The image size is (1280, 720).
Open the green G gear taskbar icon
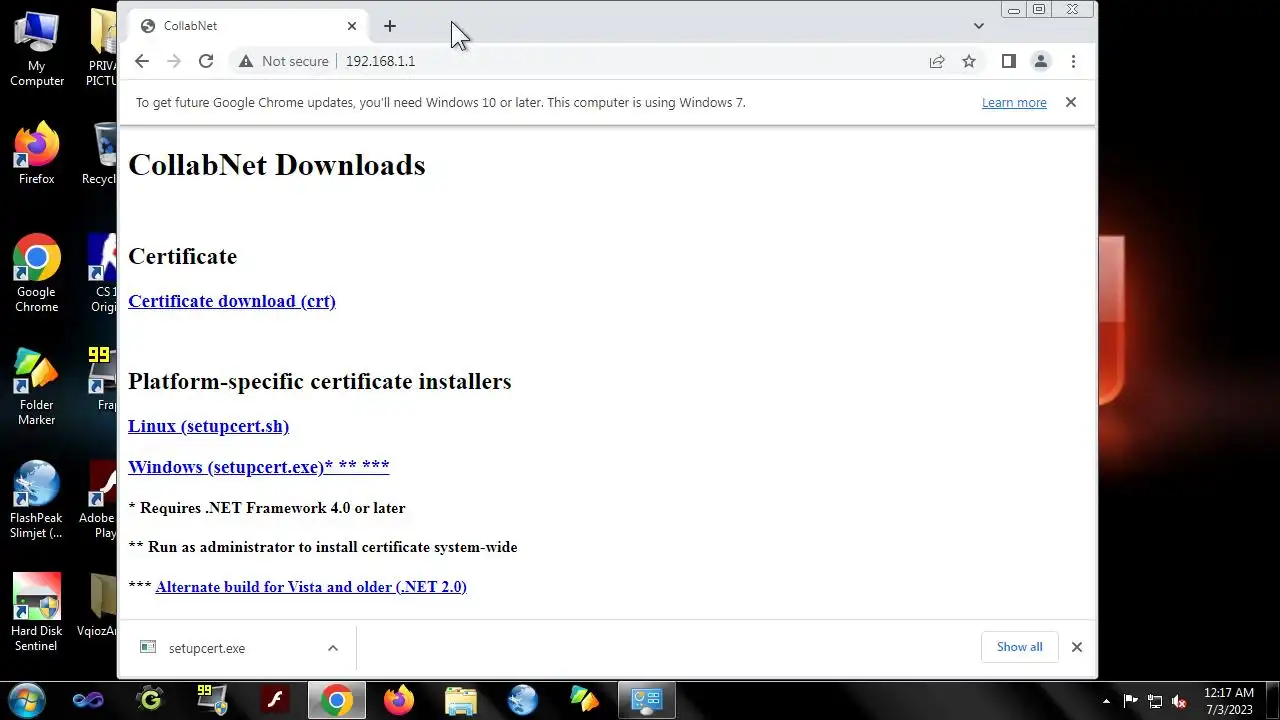pyautogui.click(x=151, y=700)
